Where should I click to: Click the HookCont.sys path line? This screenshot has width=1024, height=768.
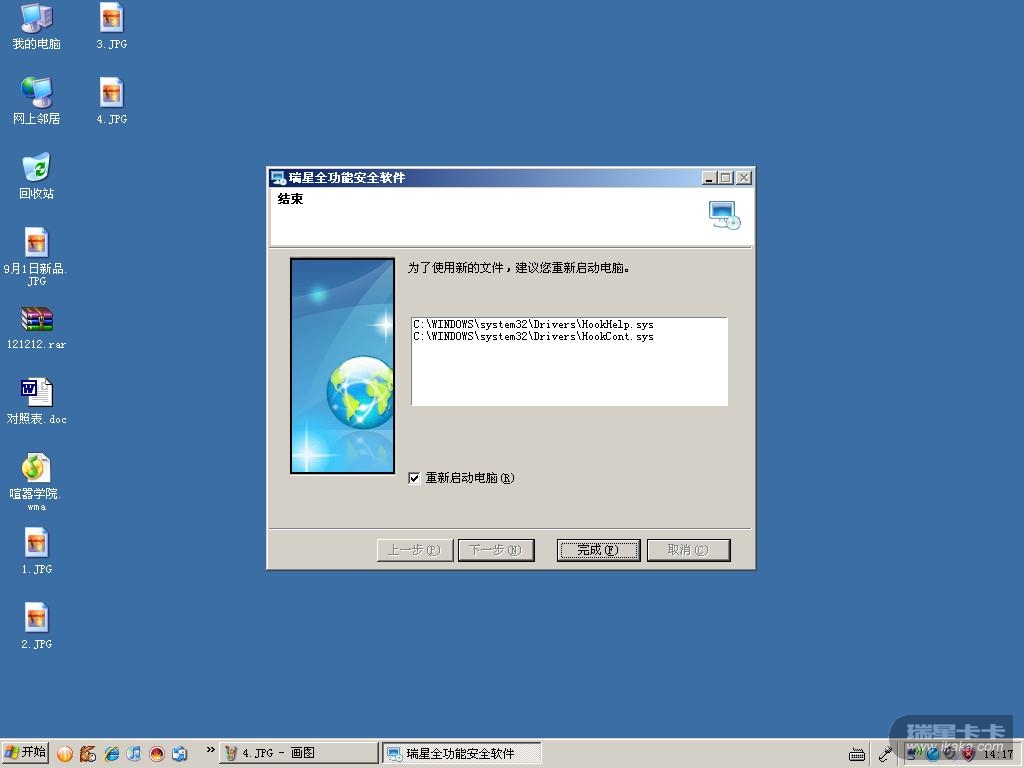pos(533,336)
